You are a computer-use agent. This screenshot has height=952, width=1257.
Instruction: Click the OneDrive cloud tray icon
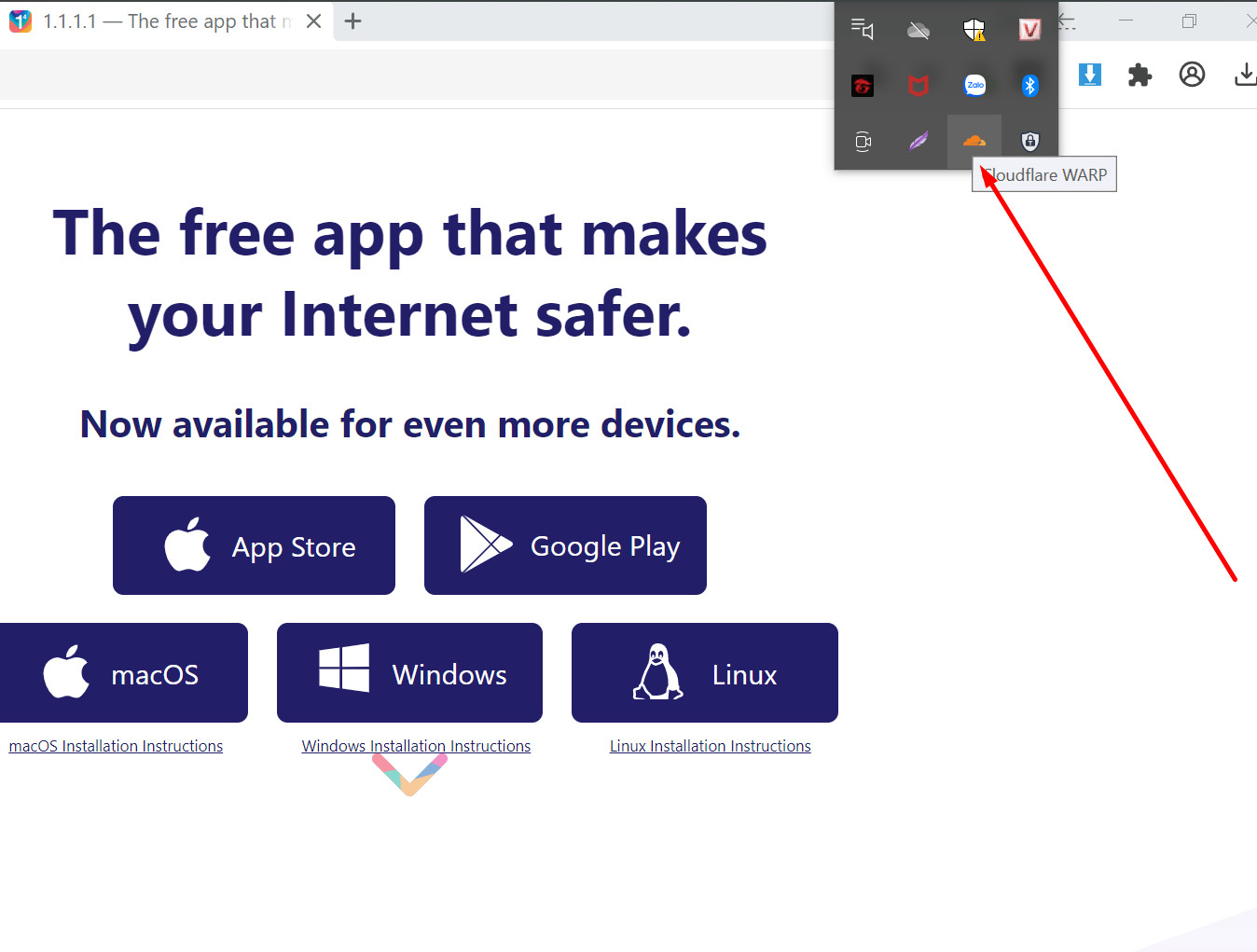tap(919, 30)
